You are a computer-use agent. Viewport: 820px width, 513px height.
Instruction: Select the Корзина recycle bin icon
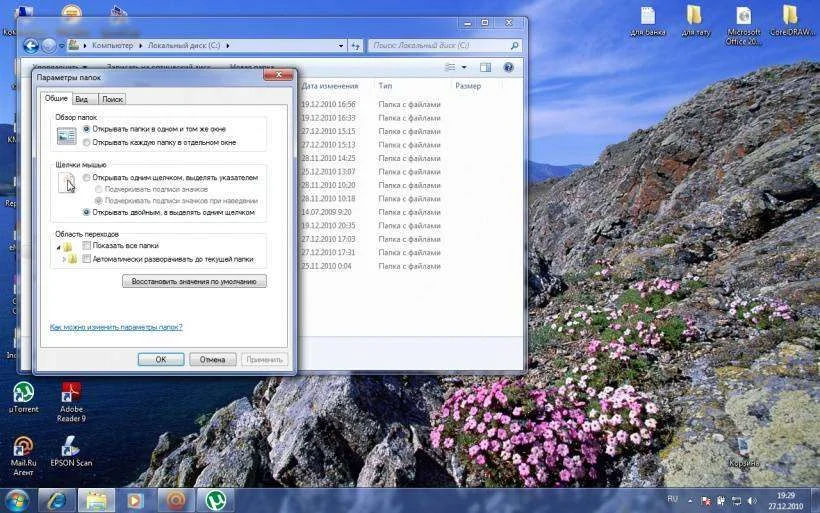point(744,452)
